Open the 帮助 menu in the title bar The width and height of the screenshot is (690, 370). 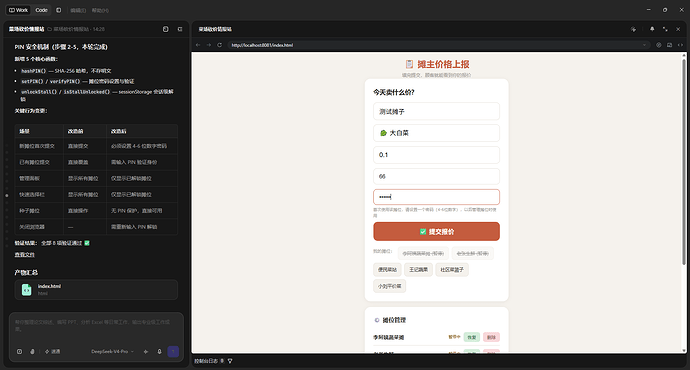(x=100, y=10)
